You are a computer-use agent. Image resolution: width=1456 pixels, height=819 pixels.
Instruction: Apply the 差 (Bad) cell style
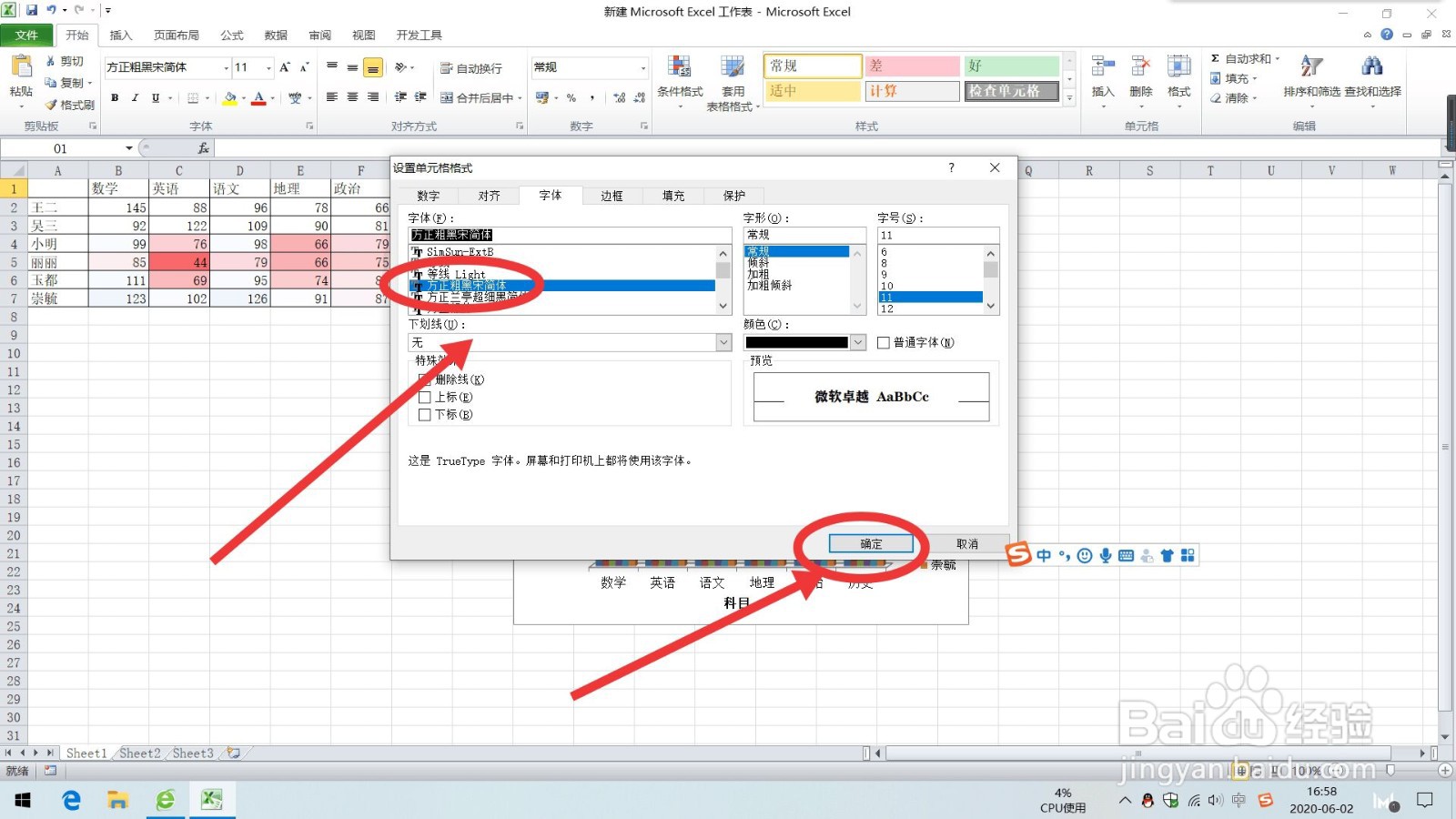[913, 66]
